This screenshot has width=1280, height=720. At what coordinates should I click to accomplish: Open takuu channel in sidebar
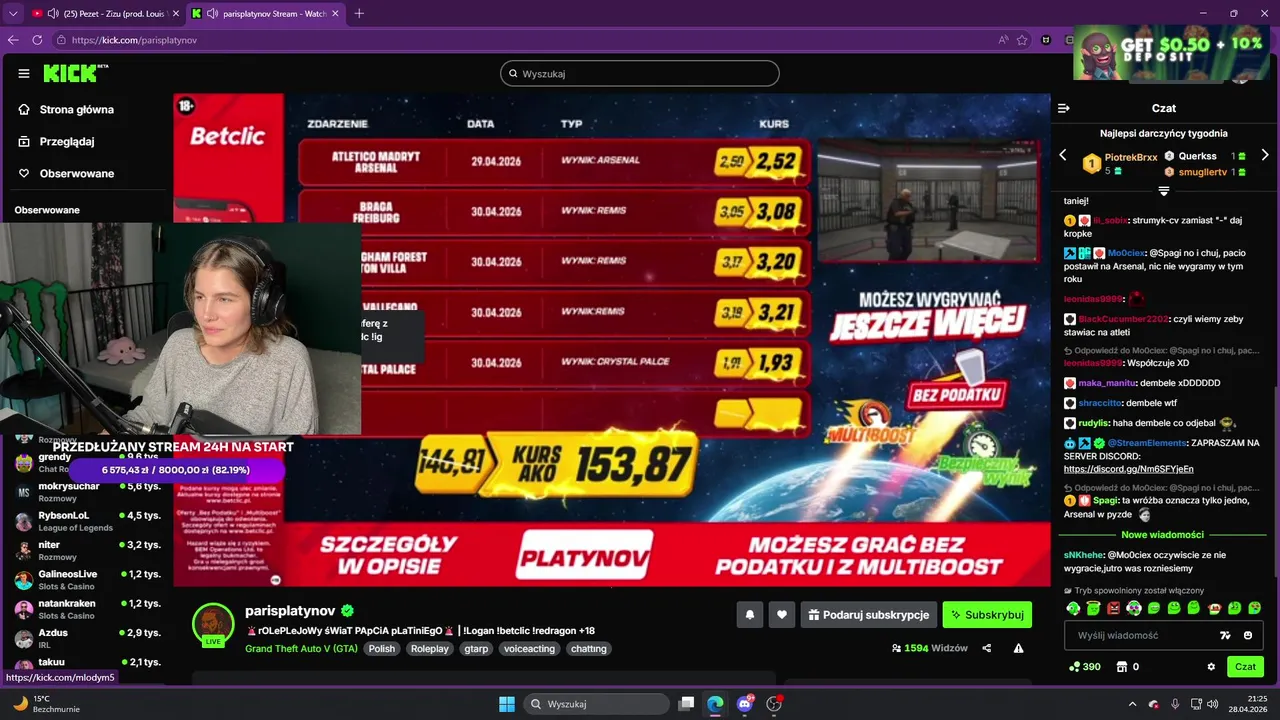[x=87, y=664]
